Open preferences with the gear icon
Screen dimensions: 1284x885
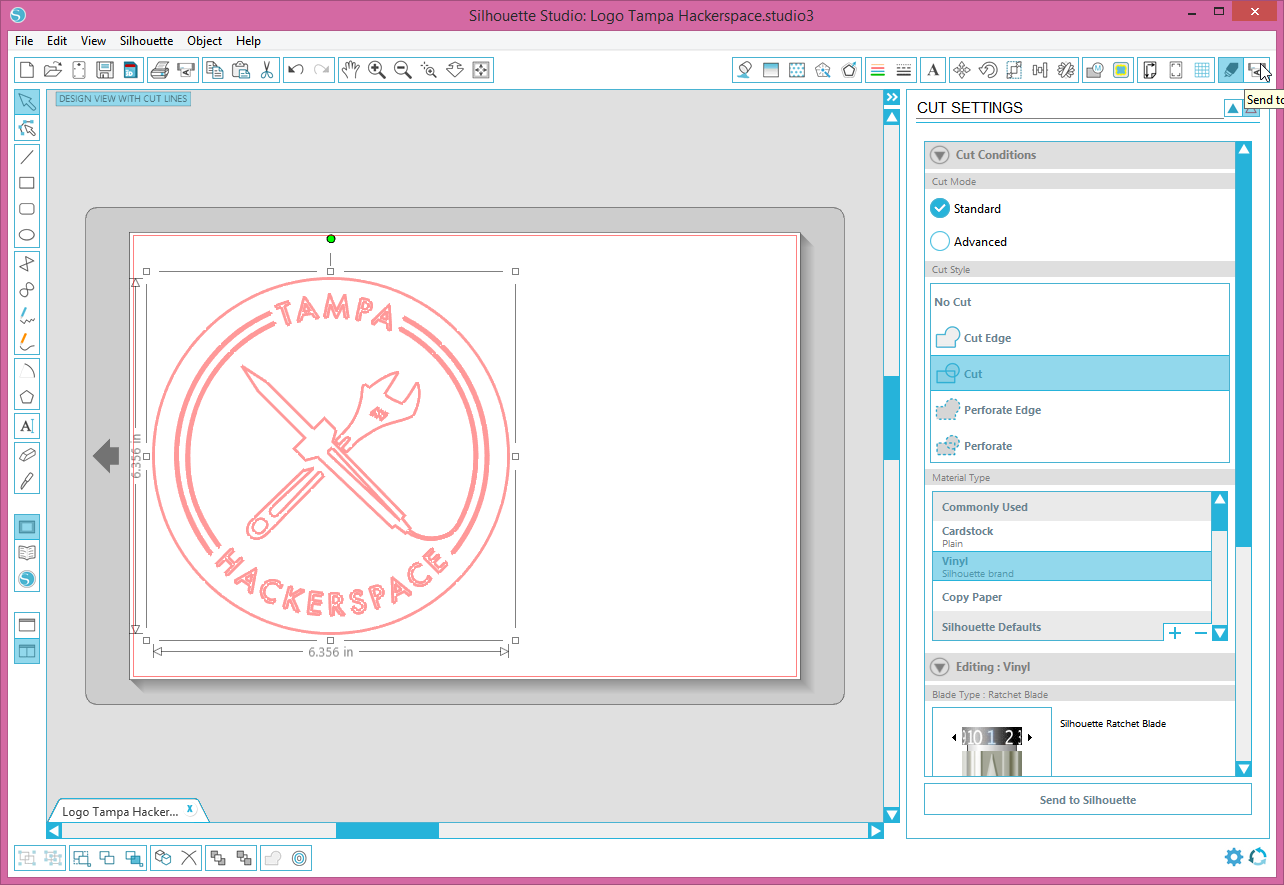[x=1234, y=857]
